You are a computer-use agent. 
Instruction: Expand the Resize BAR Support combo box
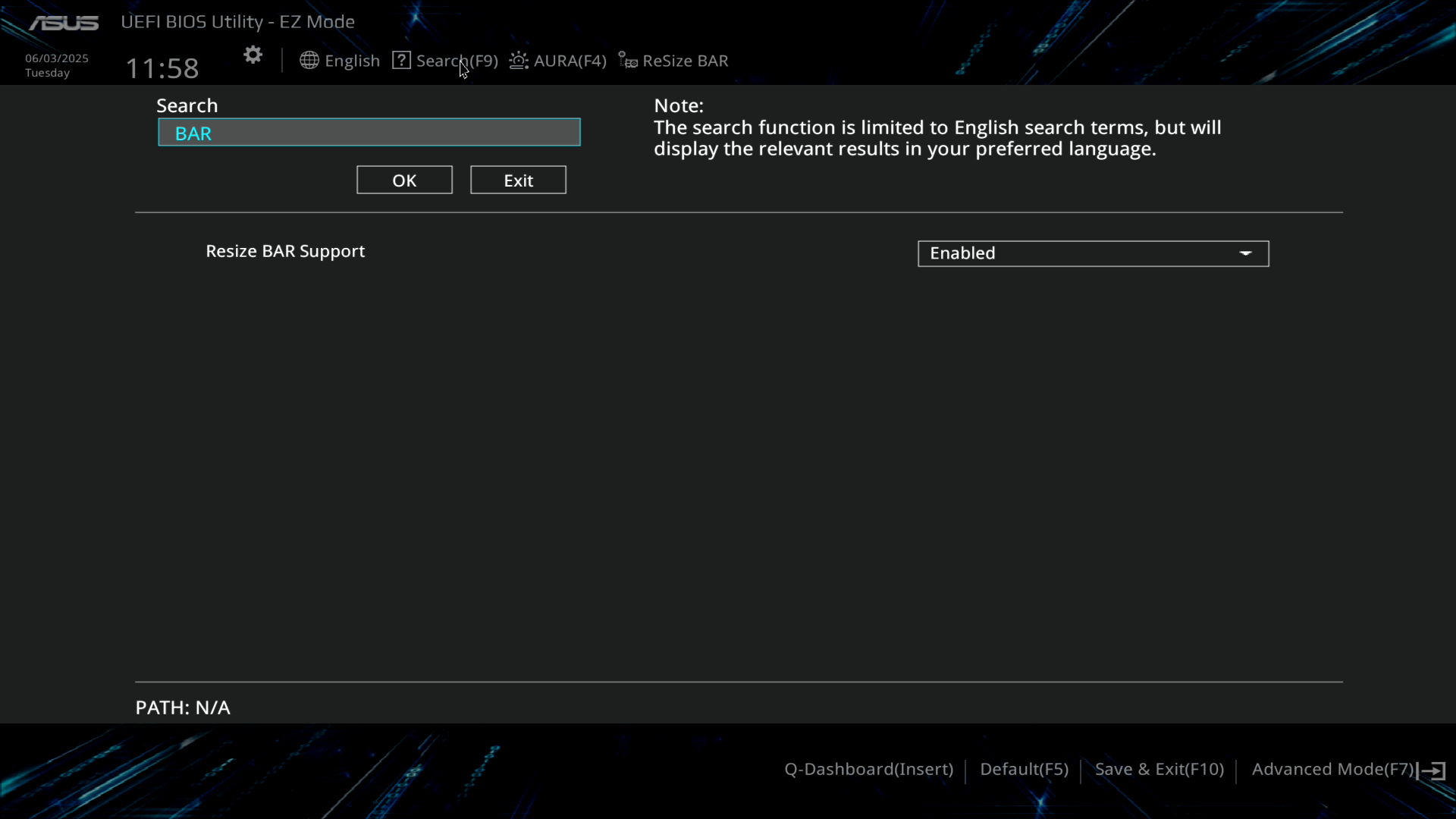point(1092,253)
